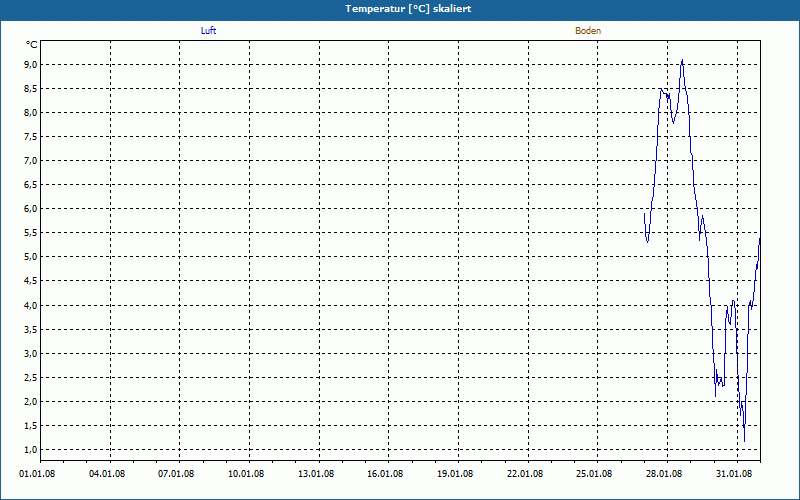Click the 9,0 y-axis value
Image resolution: width=800 pixels, height=500 pixels.
pyautogui.click(x=31, y=65)
